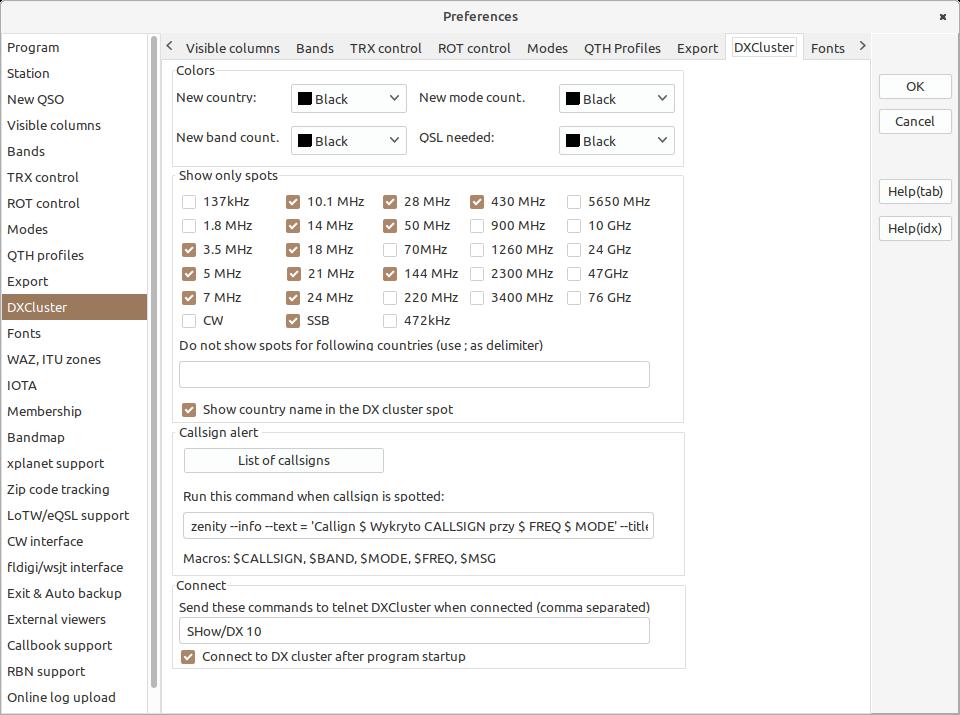Toggle the 144 MHz checkbox
The height and width of the screenshot is (715, 960).
coord(390,274)
